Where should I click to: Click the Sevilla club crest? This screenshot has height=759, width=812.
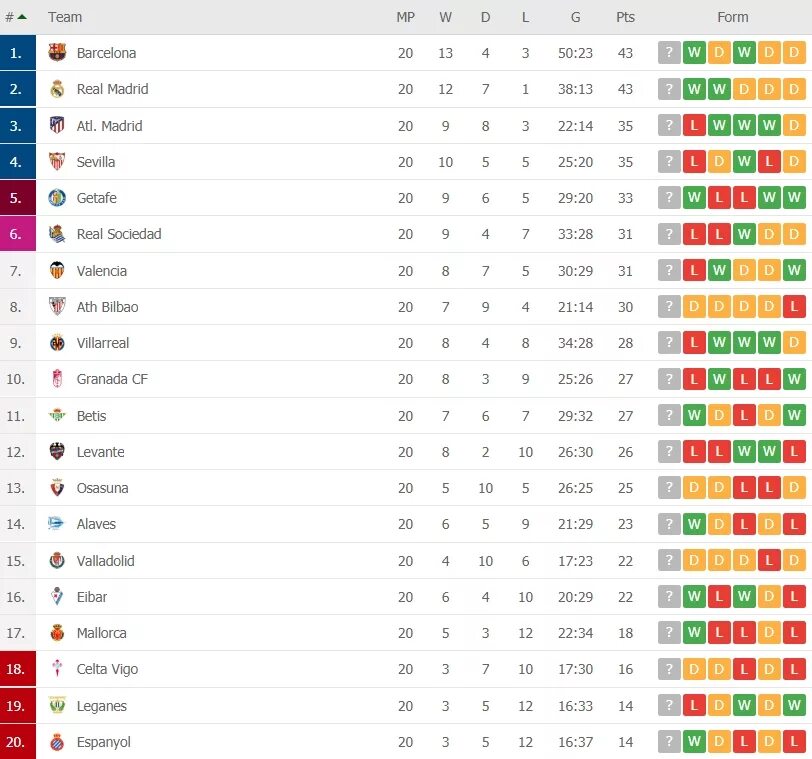tap(57, 162)
